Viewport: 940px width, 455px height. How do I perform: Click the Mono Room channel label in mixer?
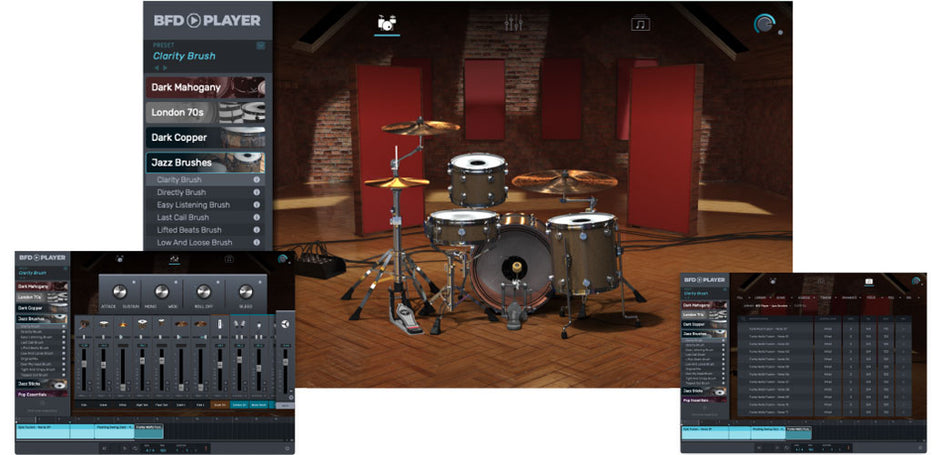pos(259,405)
